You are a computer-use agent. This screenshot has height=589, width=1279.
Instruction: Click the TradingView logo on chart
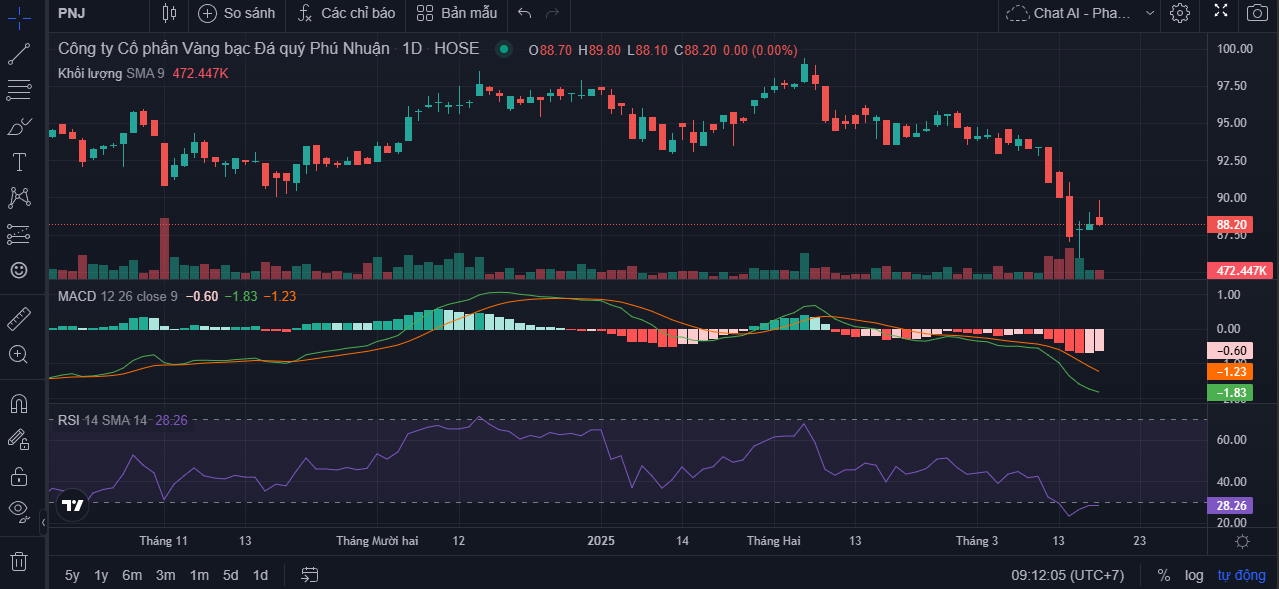[x=72, y=505]
